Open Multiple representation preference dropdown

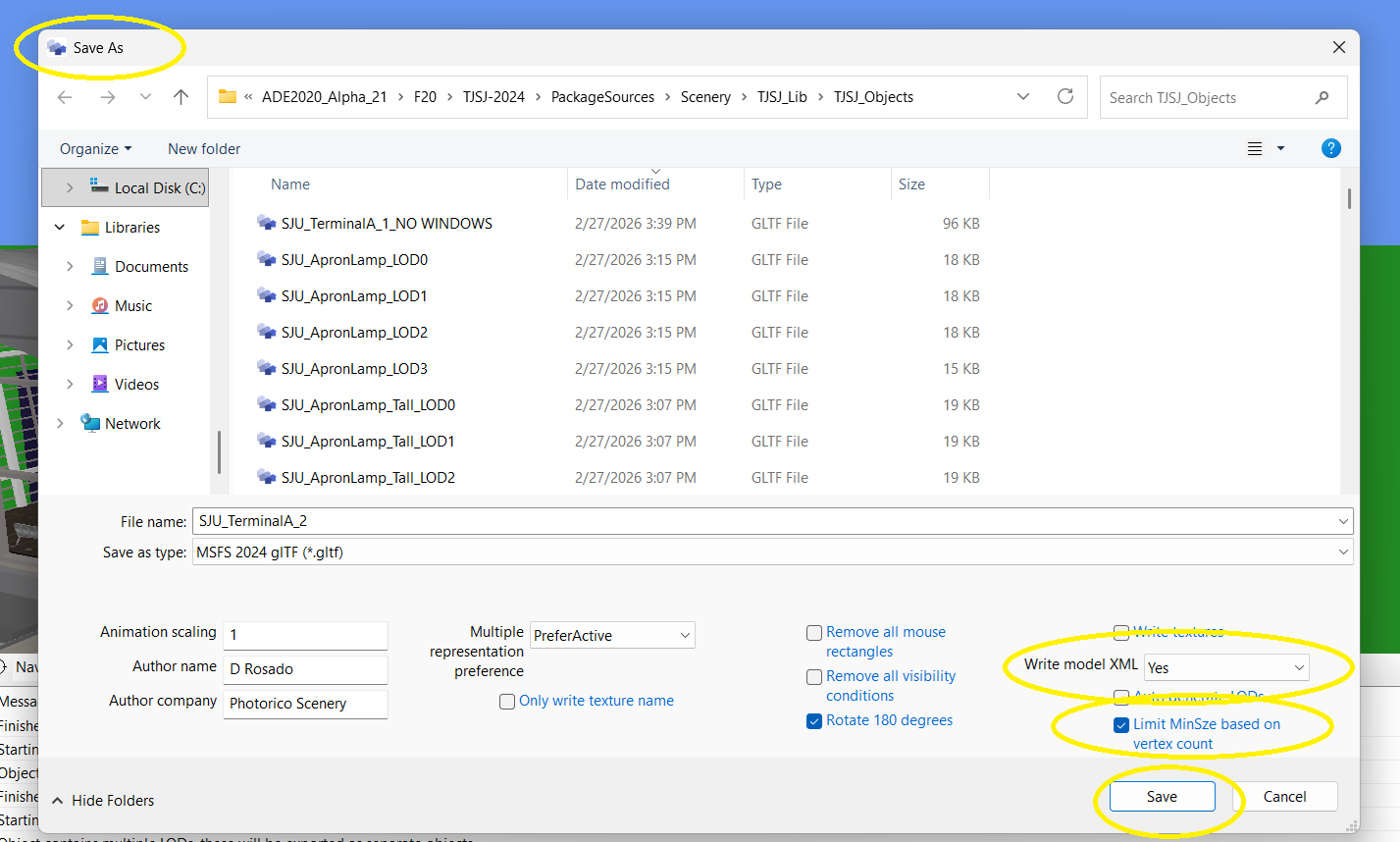tap(612, 636)
